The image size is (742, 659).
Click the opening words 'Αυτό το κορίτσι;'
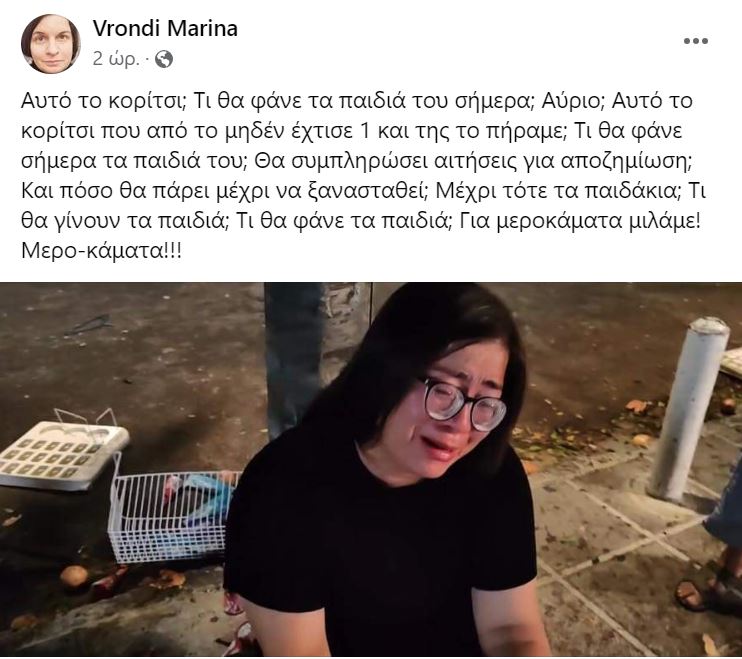coord(105,101)
